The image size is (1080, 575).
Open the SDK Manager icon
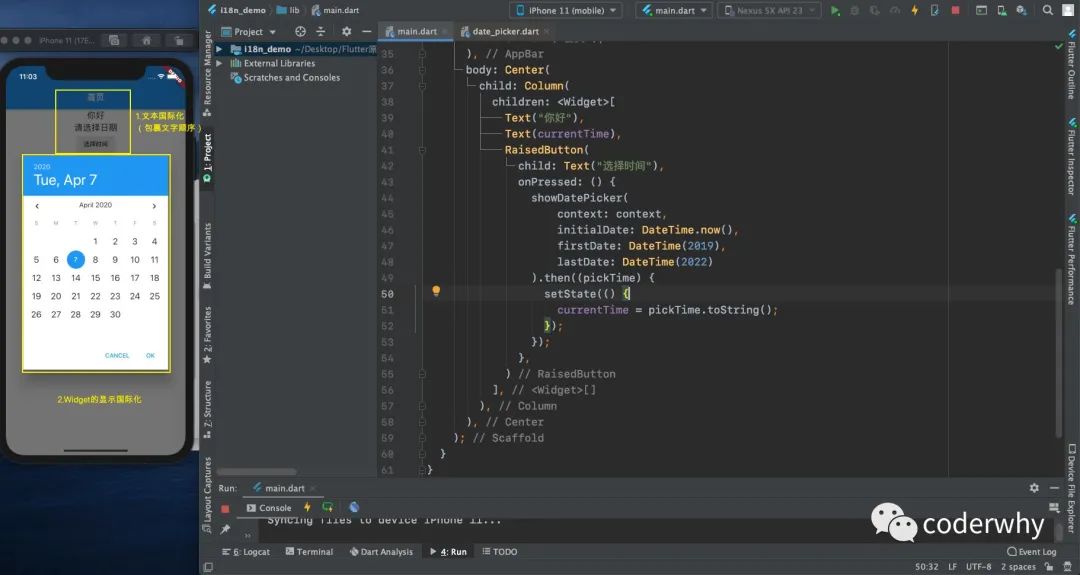[x=1021, y=10]
